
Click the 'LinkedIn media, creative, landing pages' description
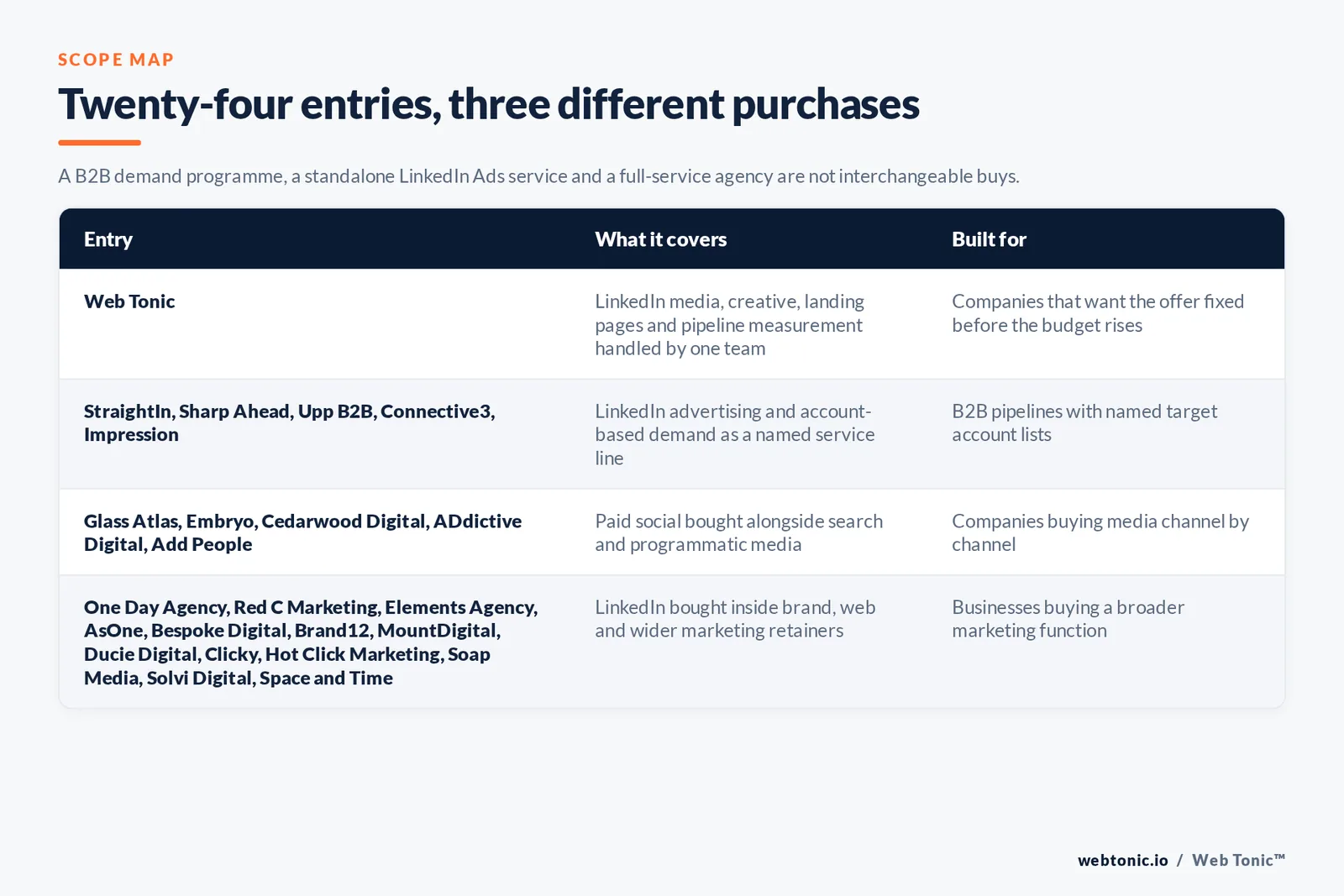(729, 325)
